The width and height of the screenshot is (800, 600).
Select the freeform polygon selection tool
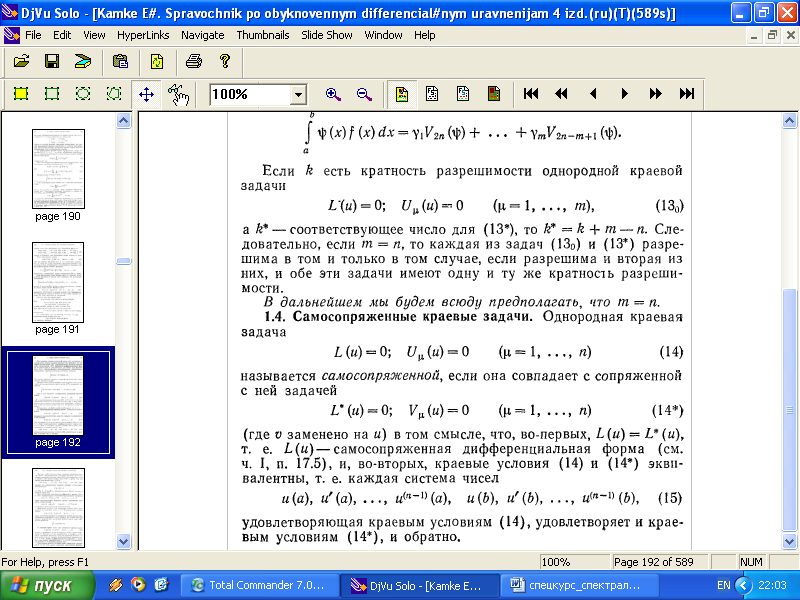(114, 94)
